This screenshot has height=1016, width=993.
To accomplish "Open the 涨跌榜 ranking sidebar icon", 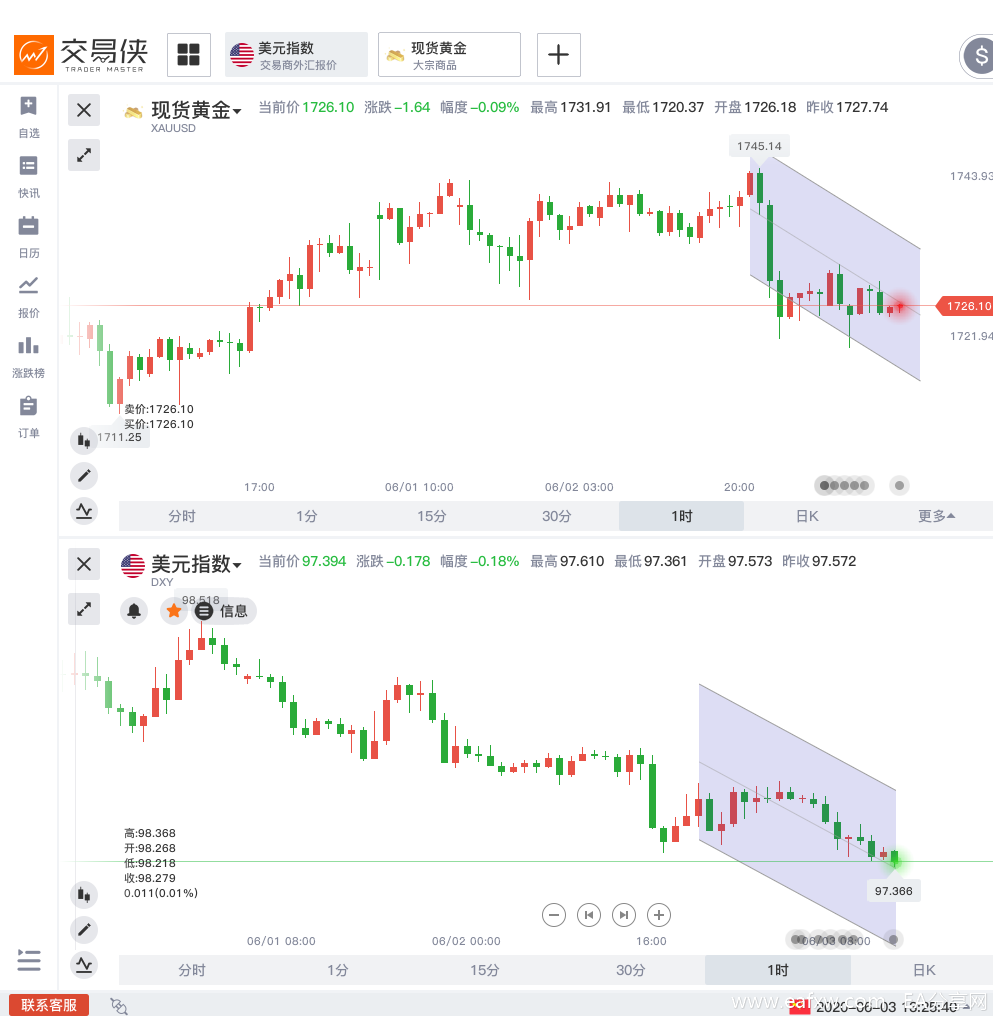I will [x=29, y=357].
